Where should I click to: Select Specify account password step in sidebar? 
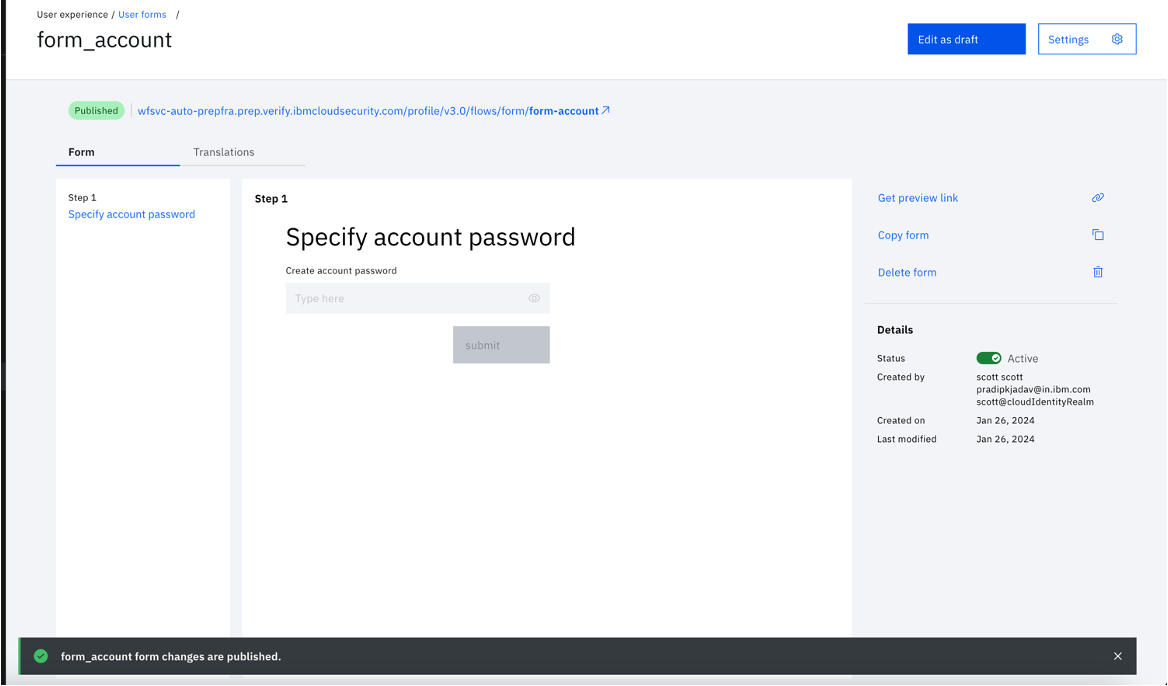pos(131,214)
